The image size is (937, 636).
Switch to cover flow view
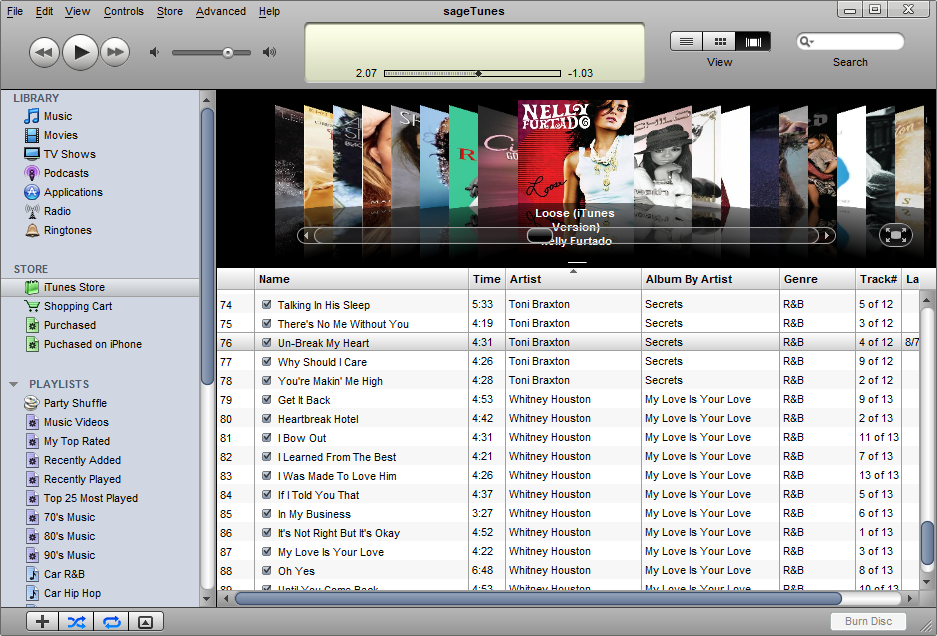pos(754,41)
